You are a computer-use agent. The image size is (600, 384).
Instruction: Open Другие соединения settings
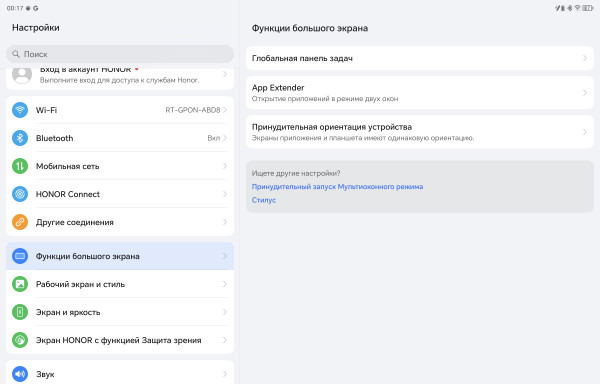coord(120,222)
